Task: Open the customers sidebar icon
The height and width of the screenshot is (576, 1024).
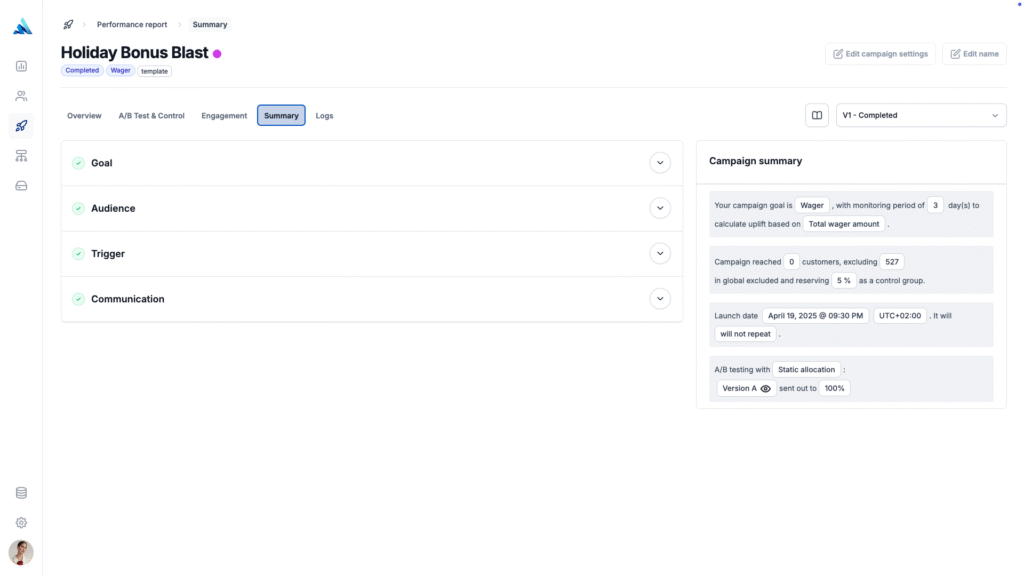Action: (x=21, y=96)
